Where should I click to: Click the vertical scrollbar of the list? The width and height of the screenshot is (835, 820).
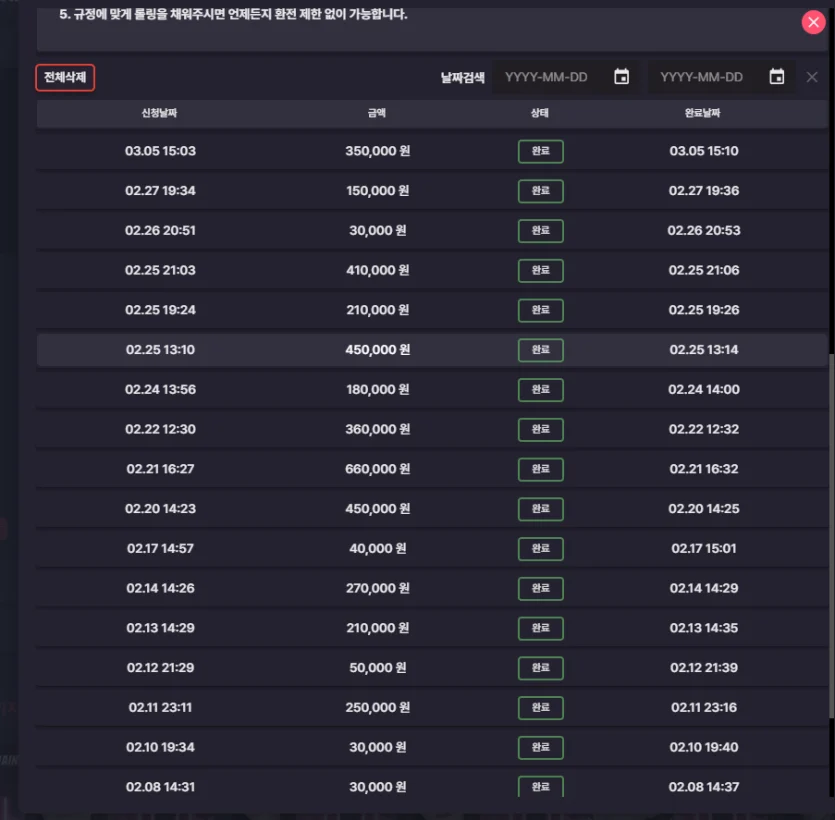click(831, 535)
